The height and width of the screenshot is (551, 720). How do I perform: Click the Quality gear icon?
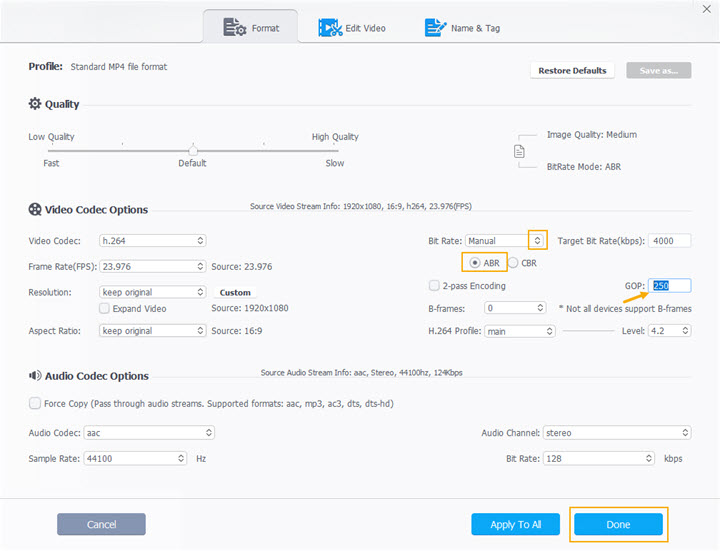35,104
